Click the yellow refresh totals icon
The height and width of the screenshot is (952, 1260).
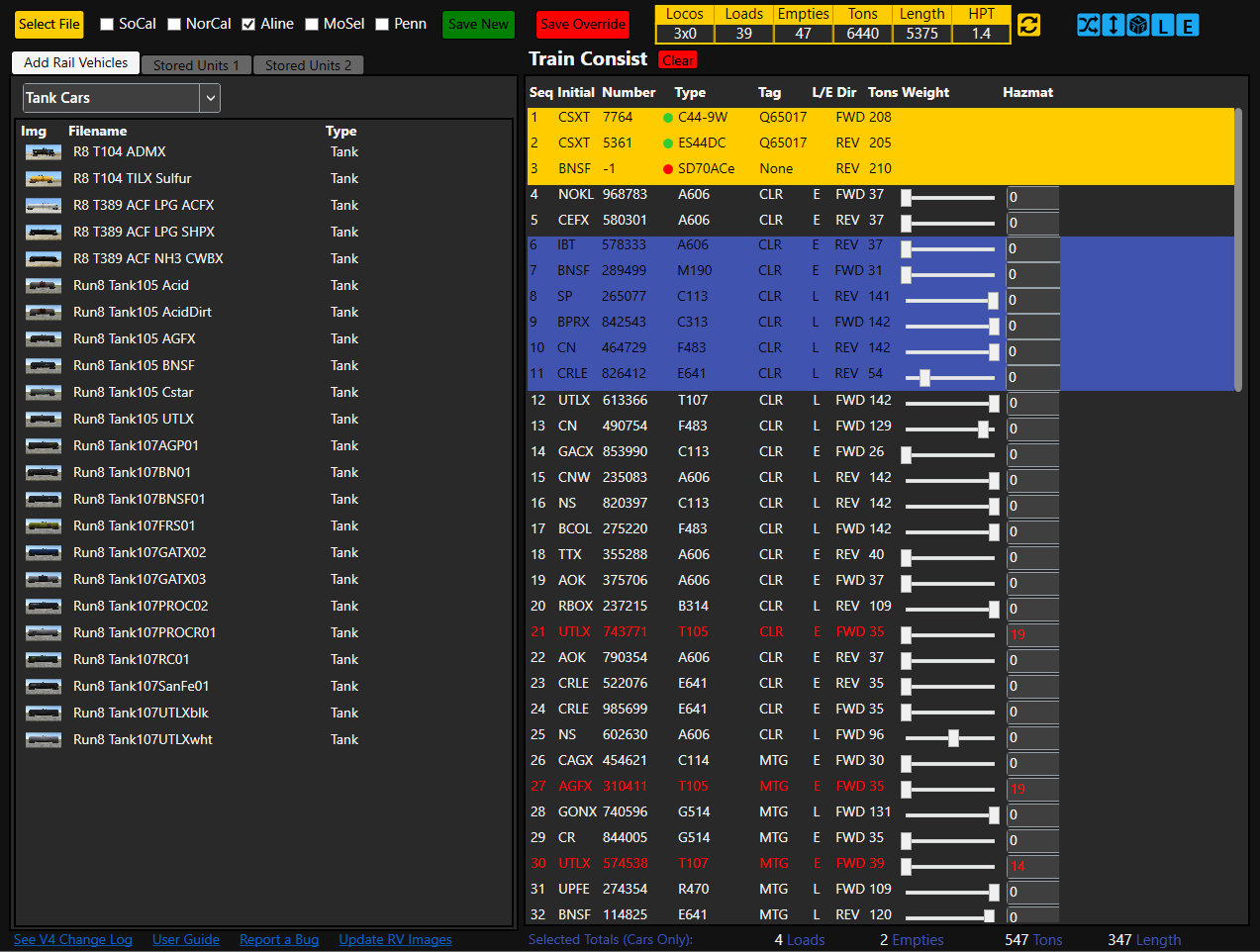[x=1029, y=25]
